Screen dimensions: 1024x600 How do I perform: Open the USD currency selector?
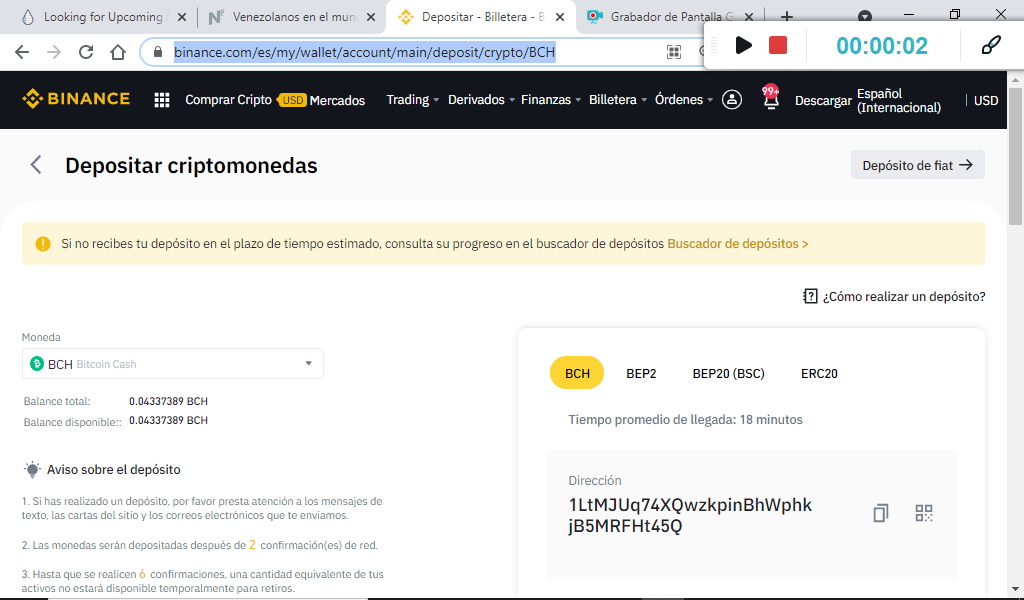tap(985, 101)
